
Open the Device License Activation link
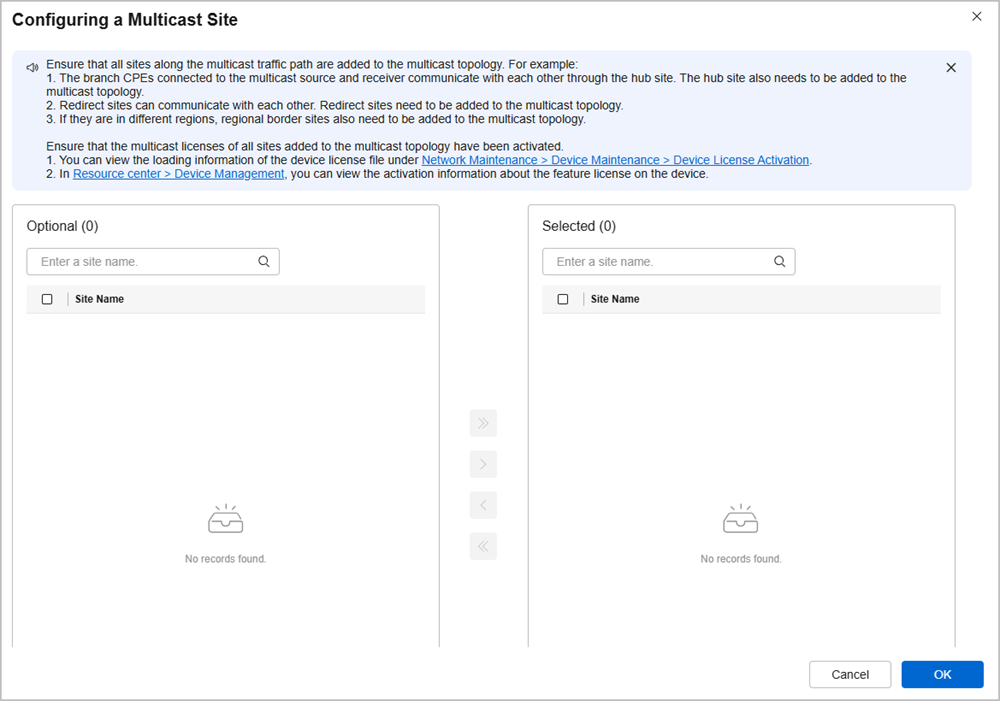615,160
